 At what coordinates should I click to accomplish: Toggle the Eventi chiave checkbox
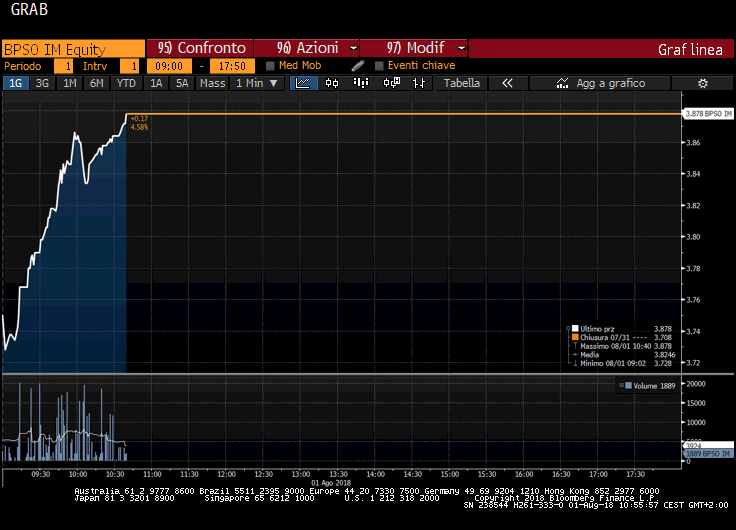[x=379, y=66]
